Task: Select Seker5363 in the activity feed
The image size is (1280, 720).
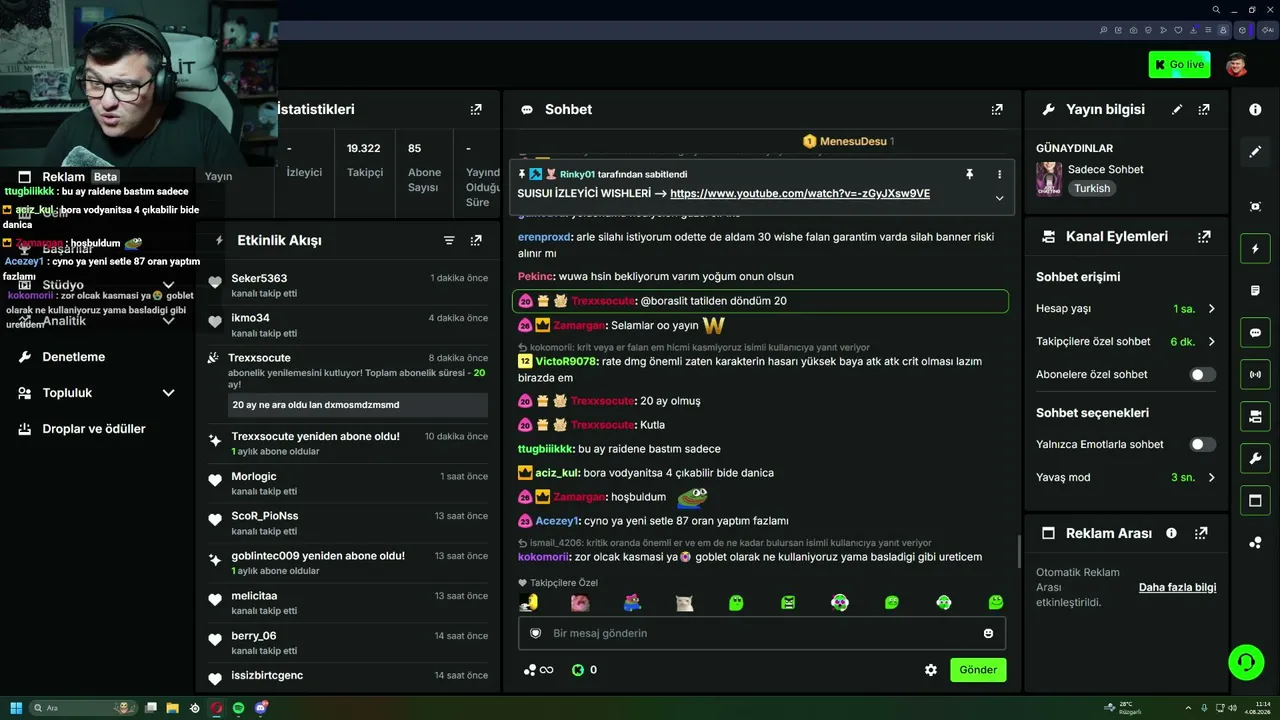Action: point(259,278)
